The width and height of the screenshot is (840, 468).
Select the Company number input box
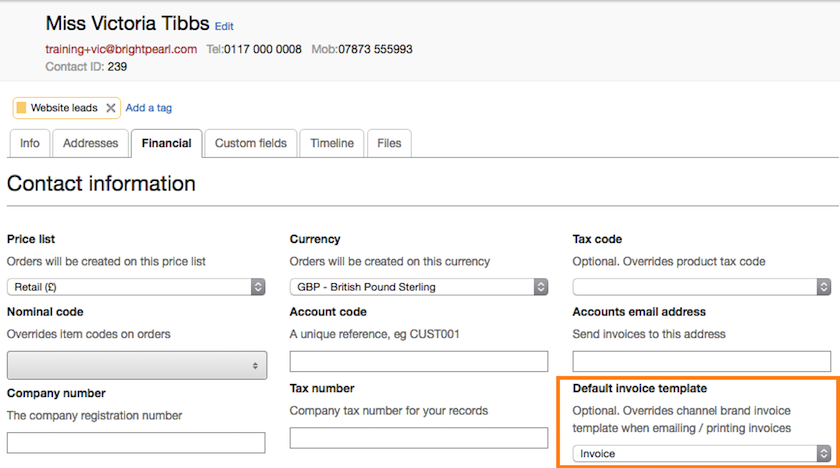[136, 442]
